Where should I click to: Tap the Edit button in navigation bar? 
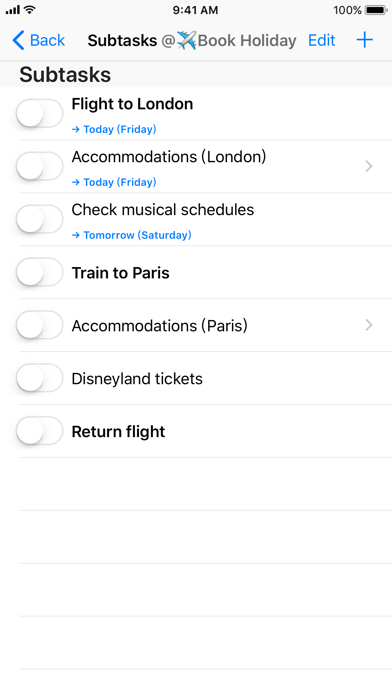tap(321, 40)
